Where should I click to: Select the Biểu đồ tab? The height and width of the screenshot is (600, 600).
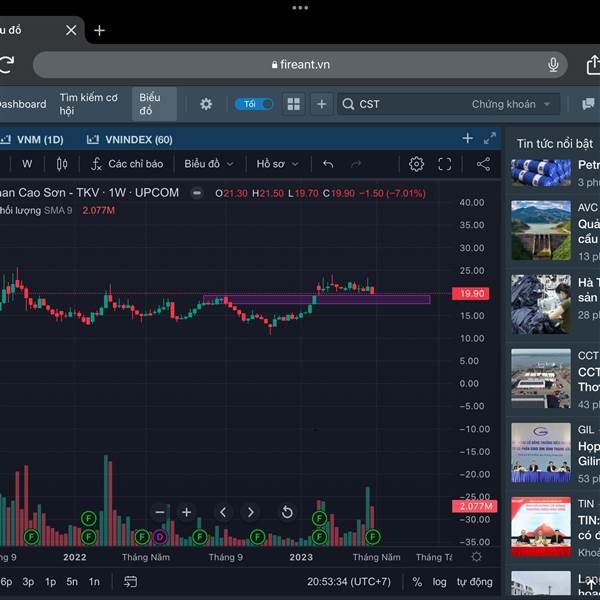[x=154, y=104]
